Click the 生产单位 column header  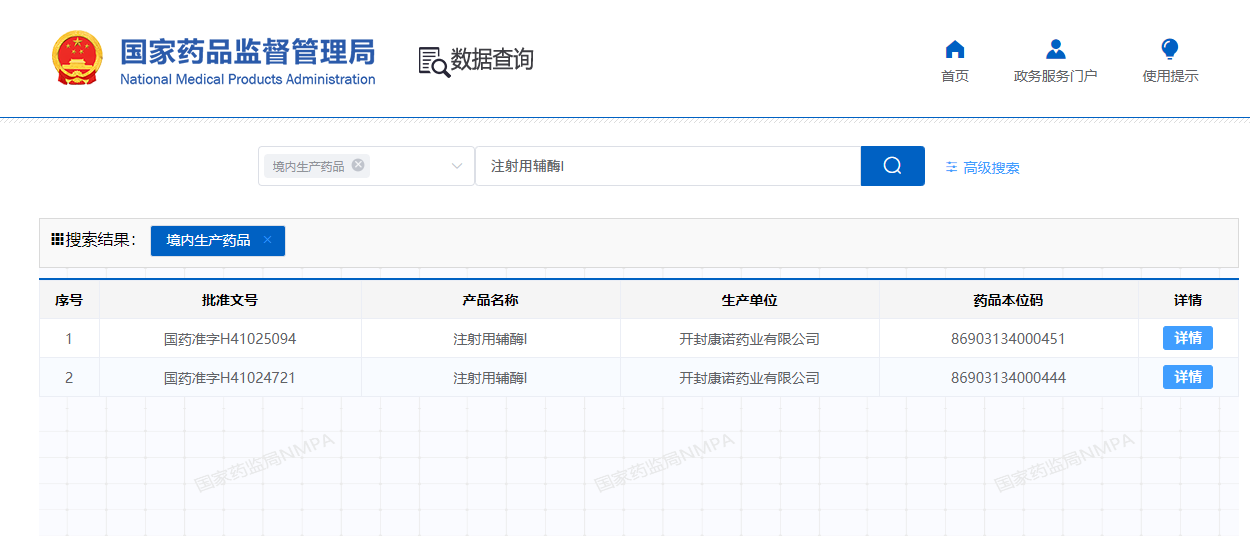point(749,300)
